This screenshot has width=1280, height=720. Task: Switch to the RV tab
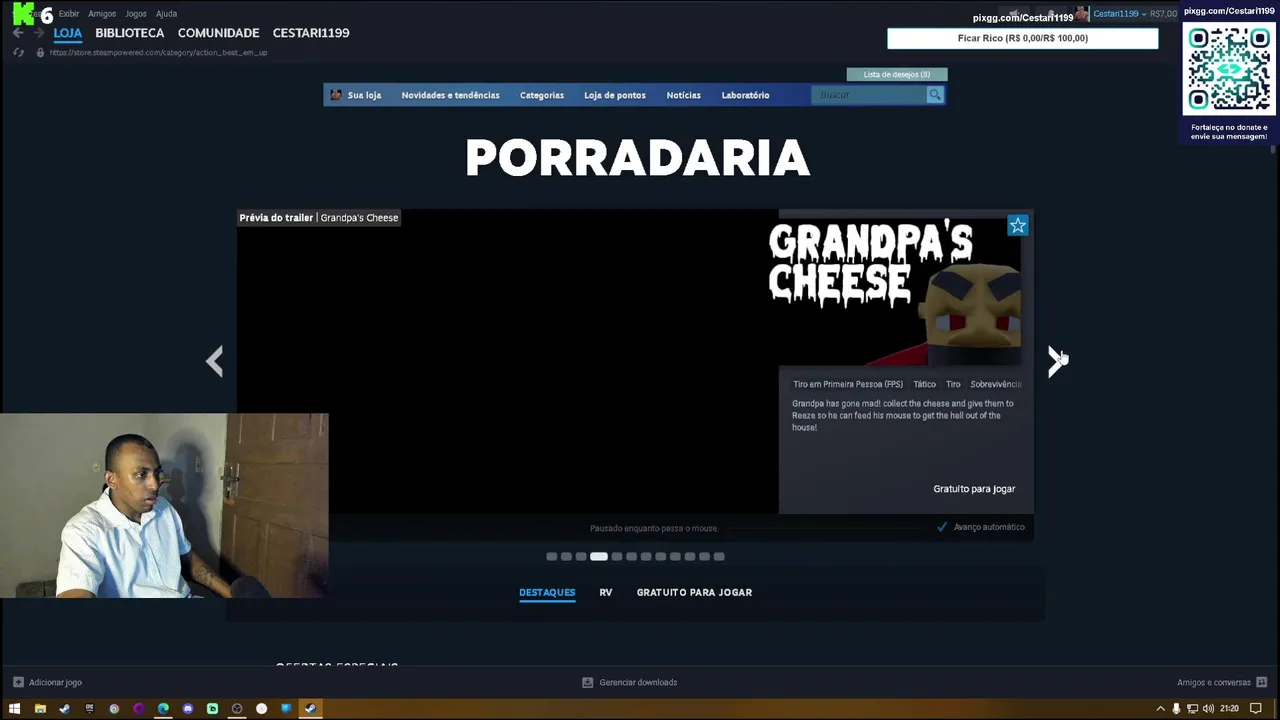click(x=606, y=592)
